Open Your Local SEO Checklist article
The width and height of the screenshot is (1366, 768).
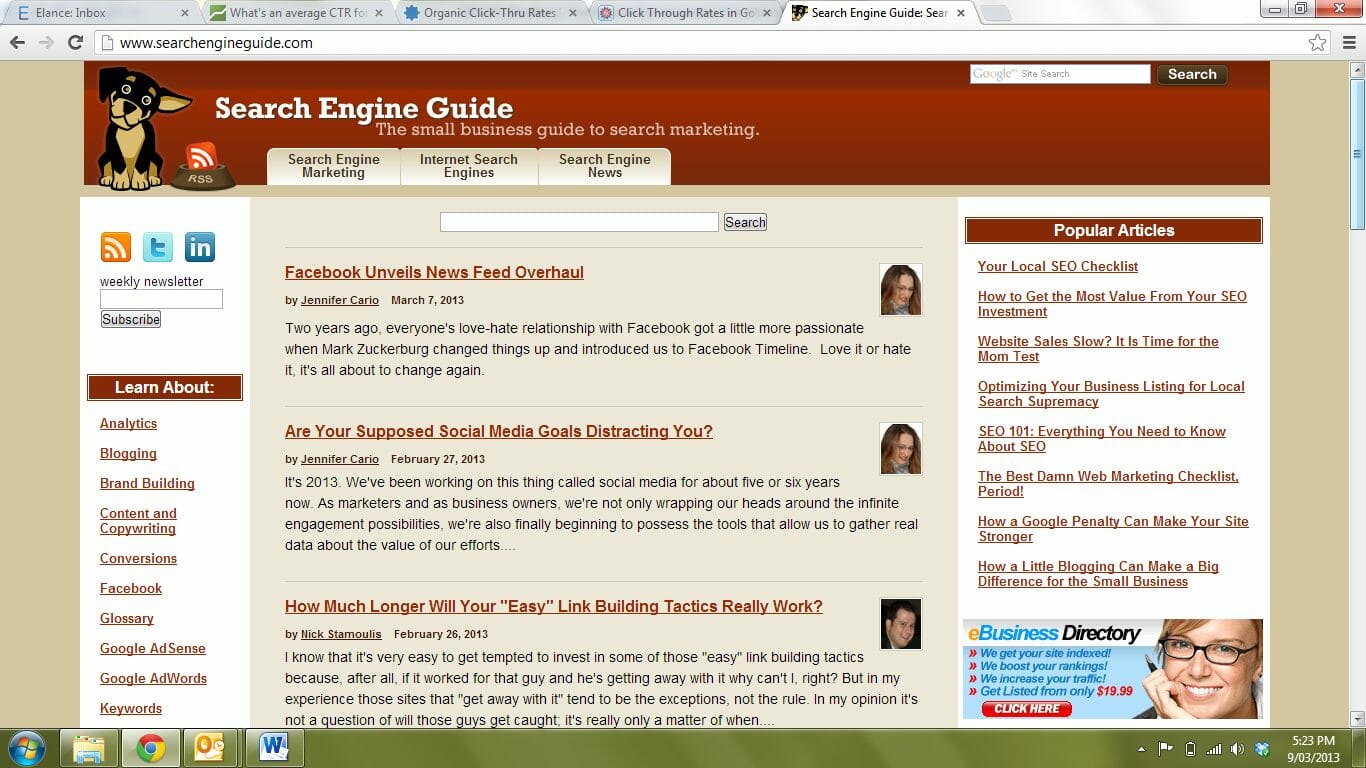pos(1058,266)
